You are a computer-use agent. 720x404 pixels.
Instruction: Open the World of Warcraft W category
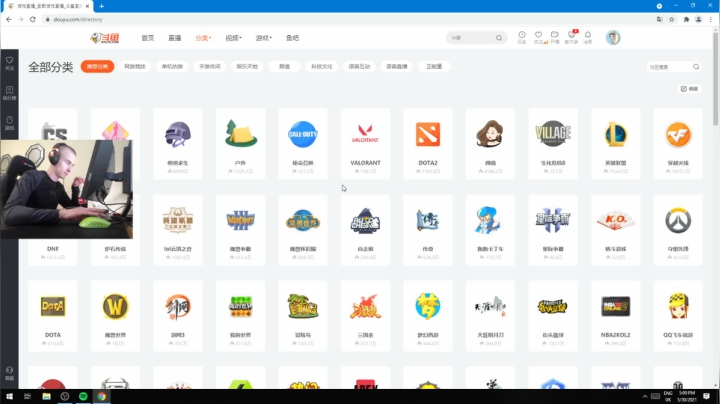115,316
